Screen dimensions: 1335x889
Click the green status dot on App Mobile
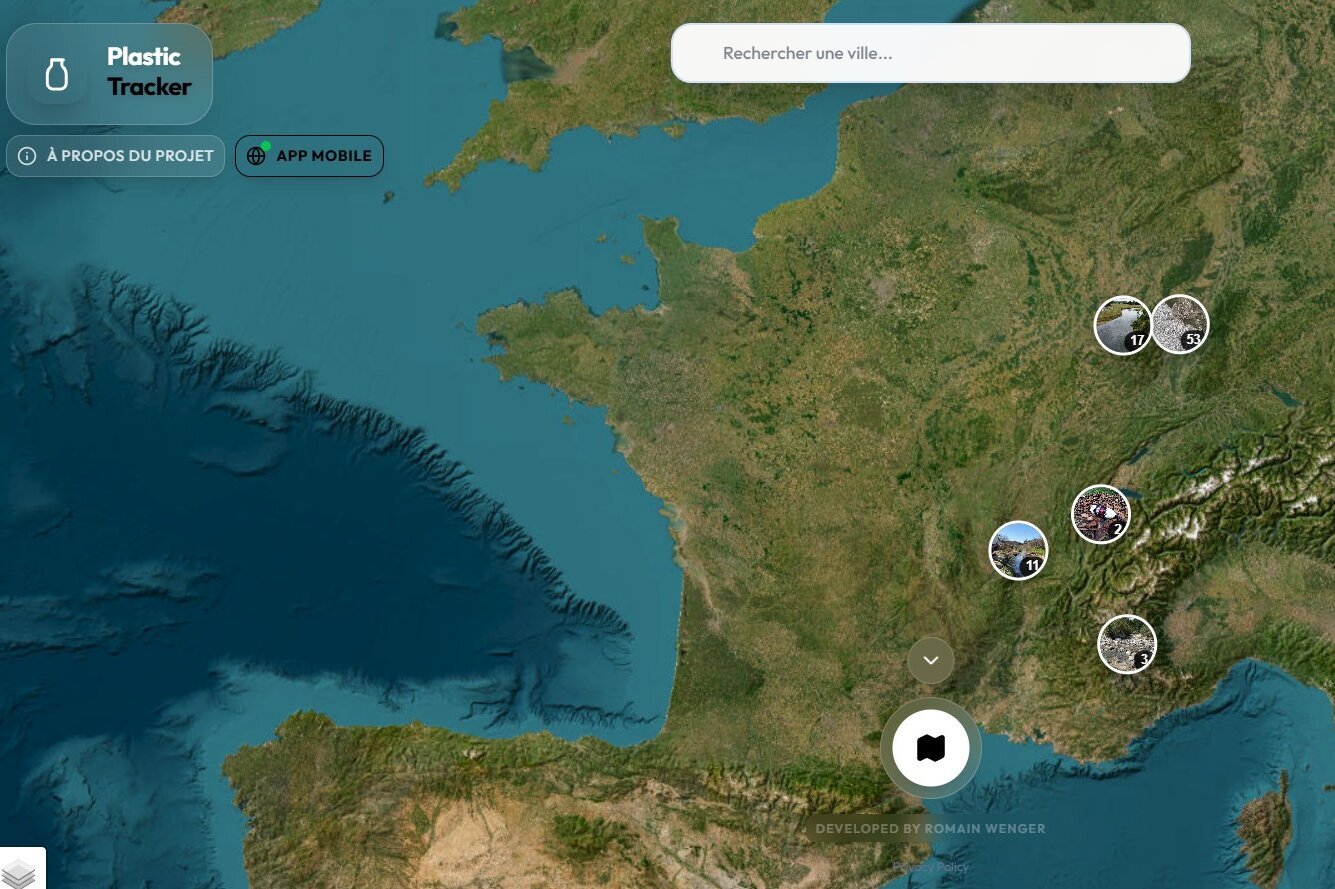click(266, 146)
